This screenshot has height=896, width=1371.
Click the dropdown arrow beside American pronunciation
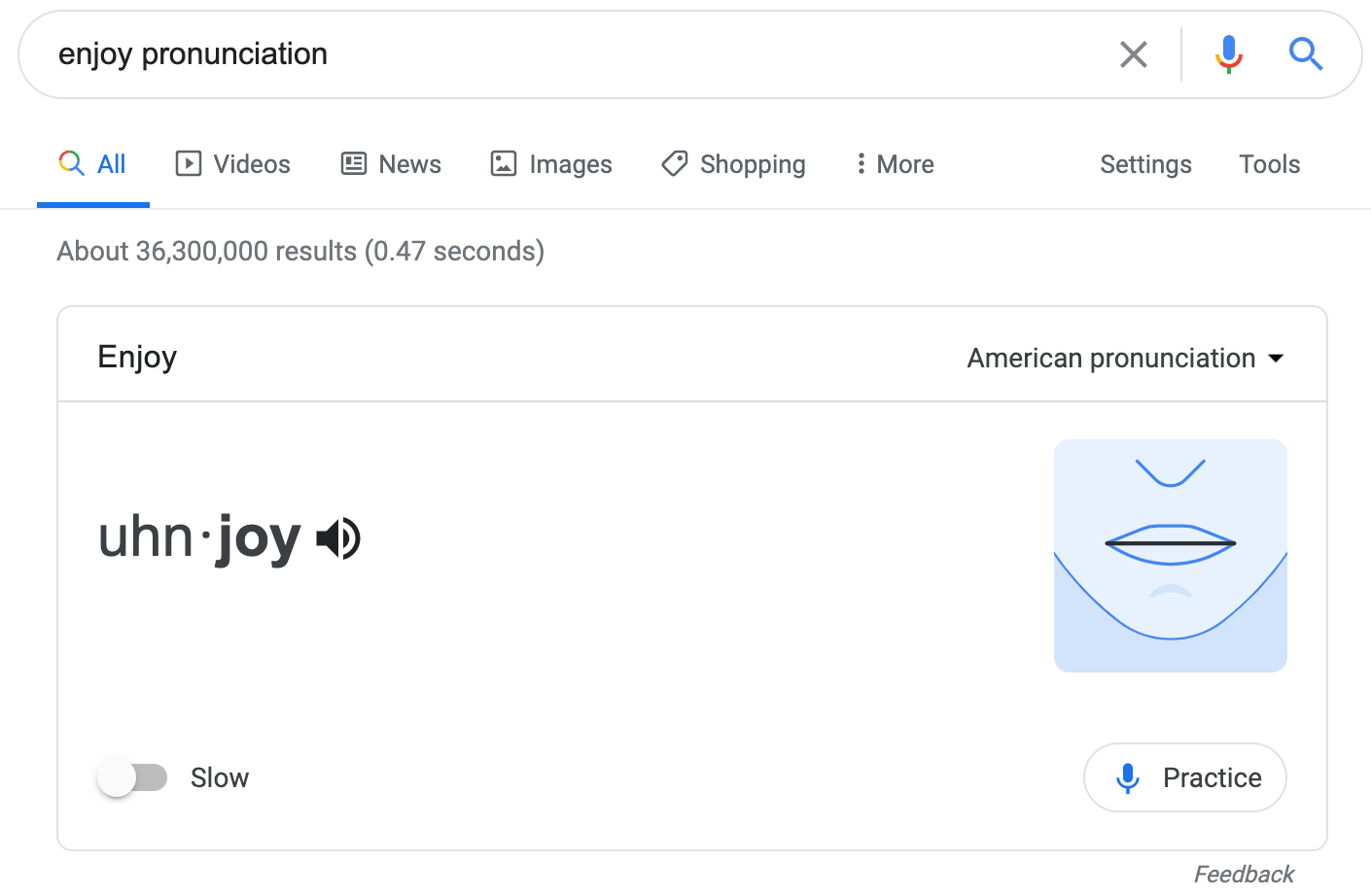[1277, 359]
